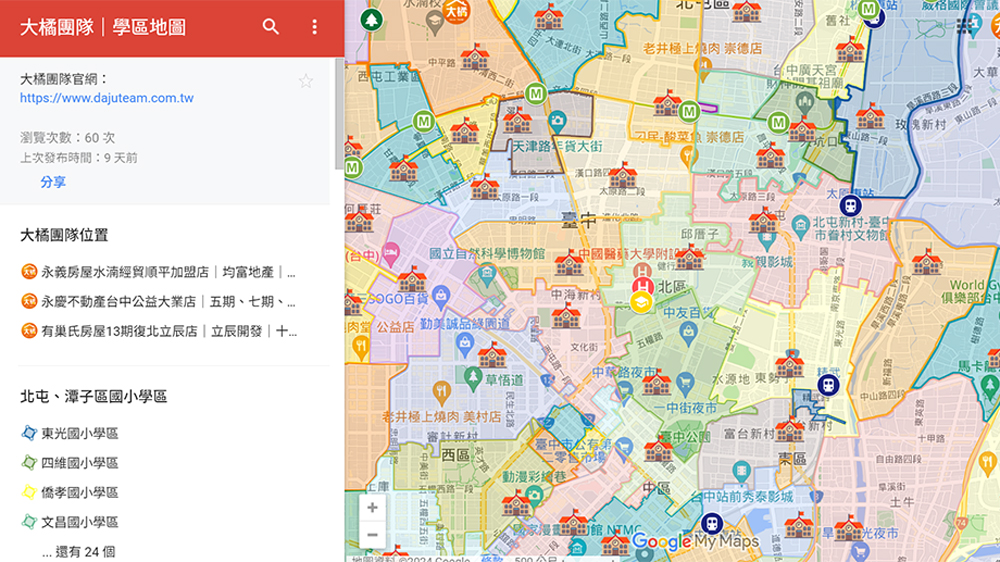Image resolution: width=1000 pixels, height=562 pixels.
Task: Click the 一中街夜市 shopping marker
Action: coord(685,383)
